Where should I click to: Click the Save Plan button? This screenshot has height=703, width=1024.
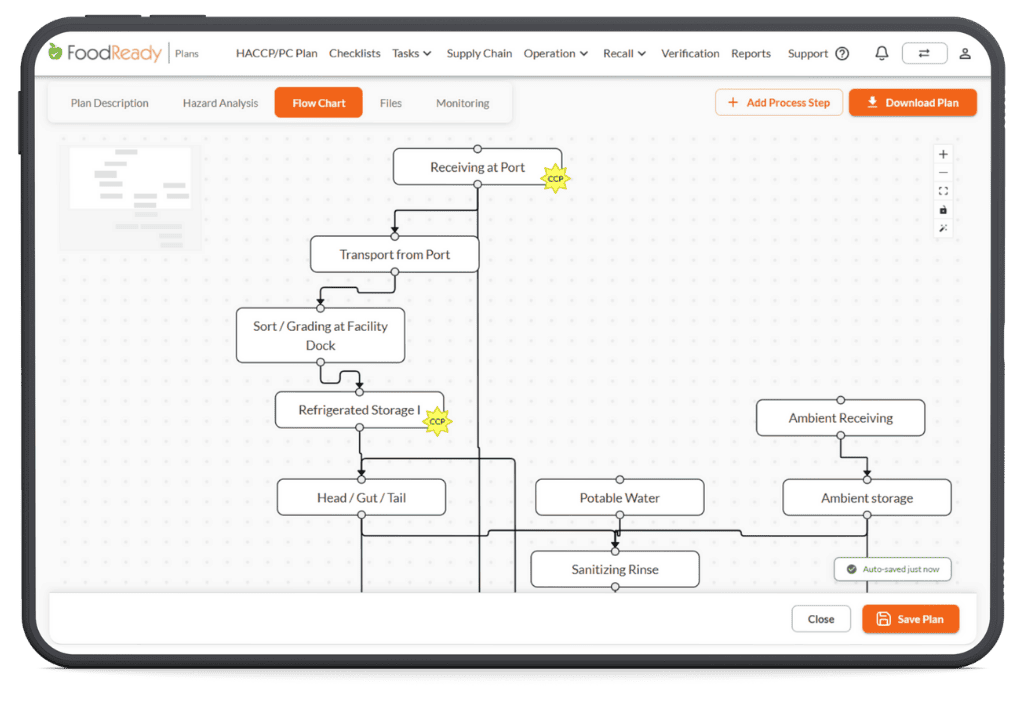click(x=910, y=619)
